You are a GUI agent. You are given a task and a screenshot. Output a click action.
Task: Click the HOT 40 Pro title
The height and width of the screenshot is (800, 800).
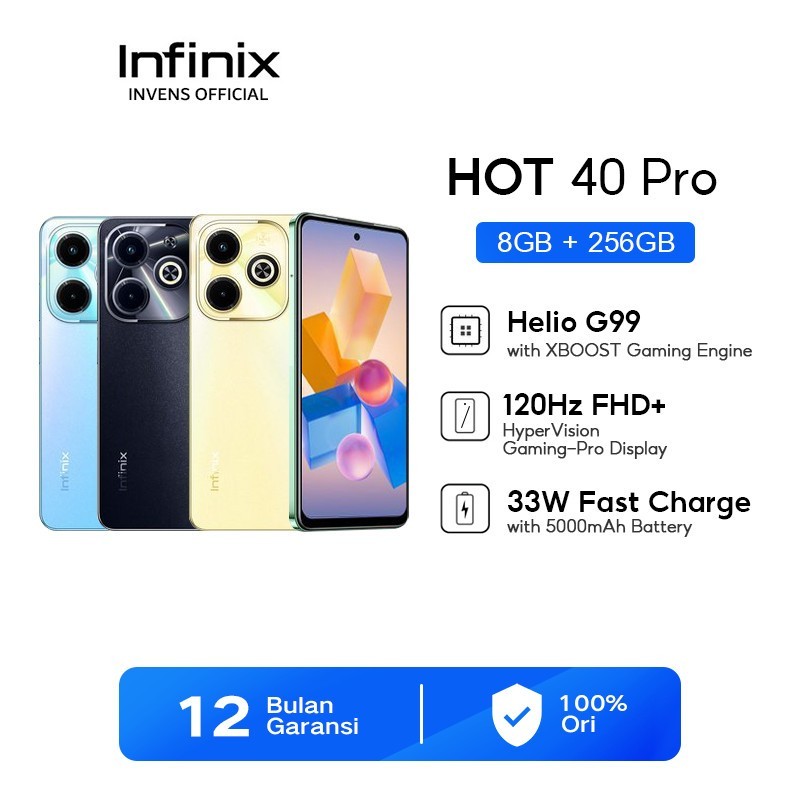pos(582,178)
